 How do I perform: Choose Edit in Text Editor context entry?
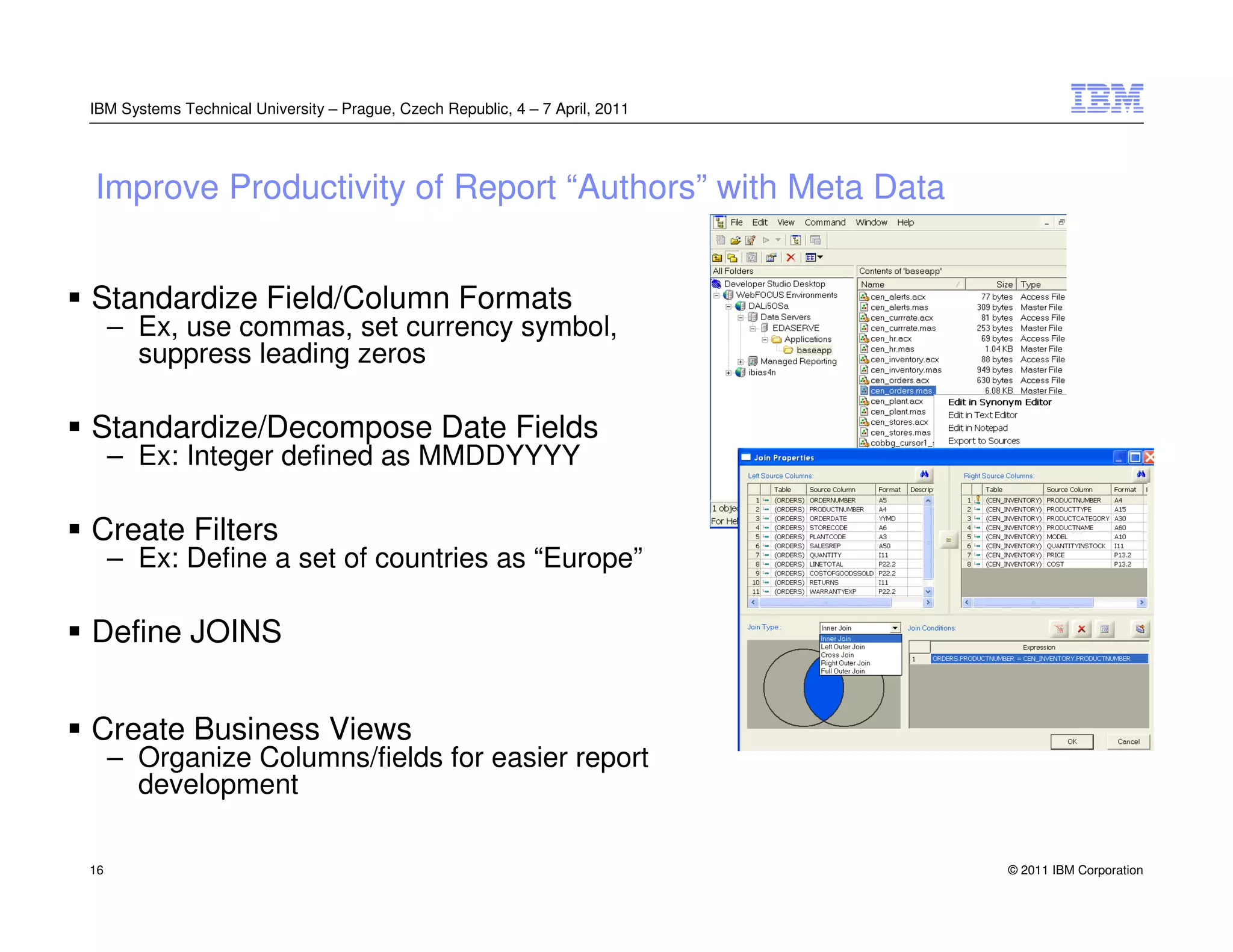point(982,415)
